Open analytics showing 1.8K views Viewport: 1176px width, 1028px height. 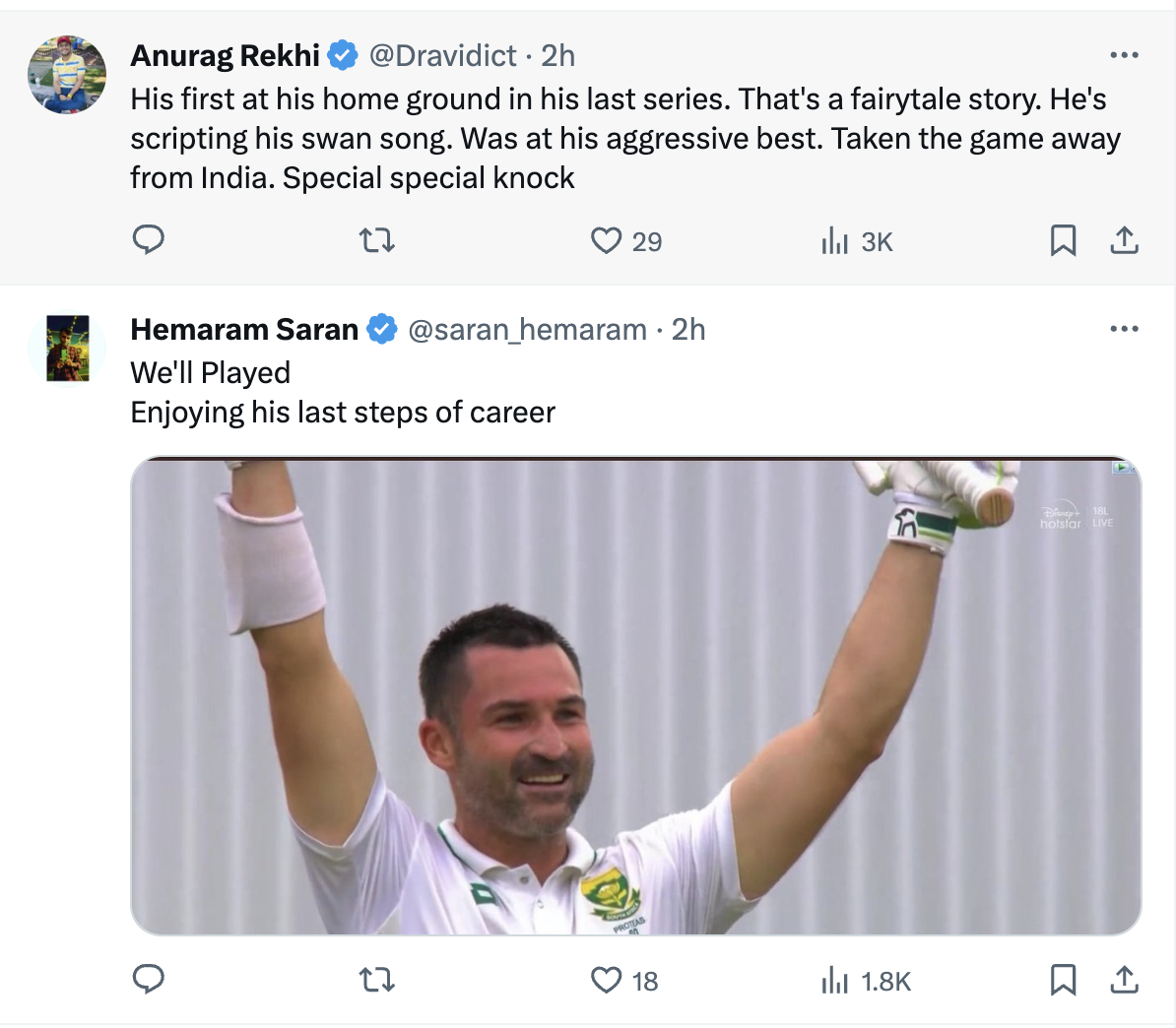(x=836, y=980)
